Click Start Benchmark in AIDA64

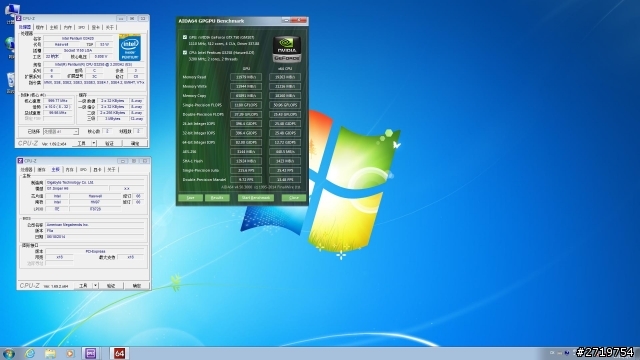click(256, 198)
